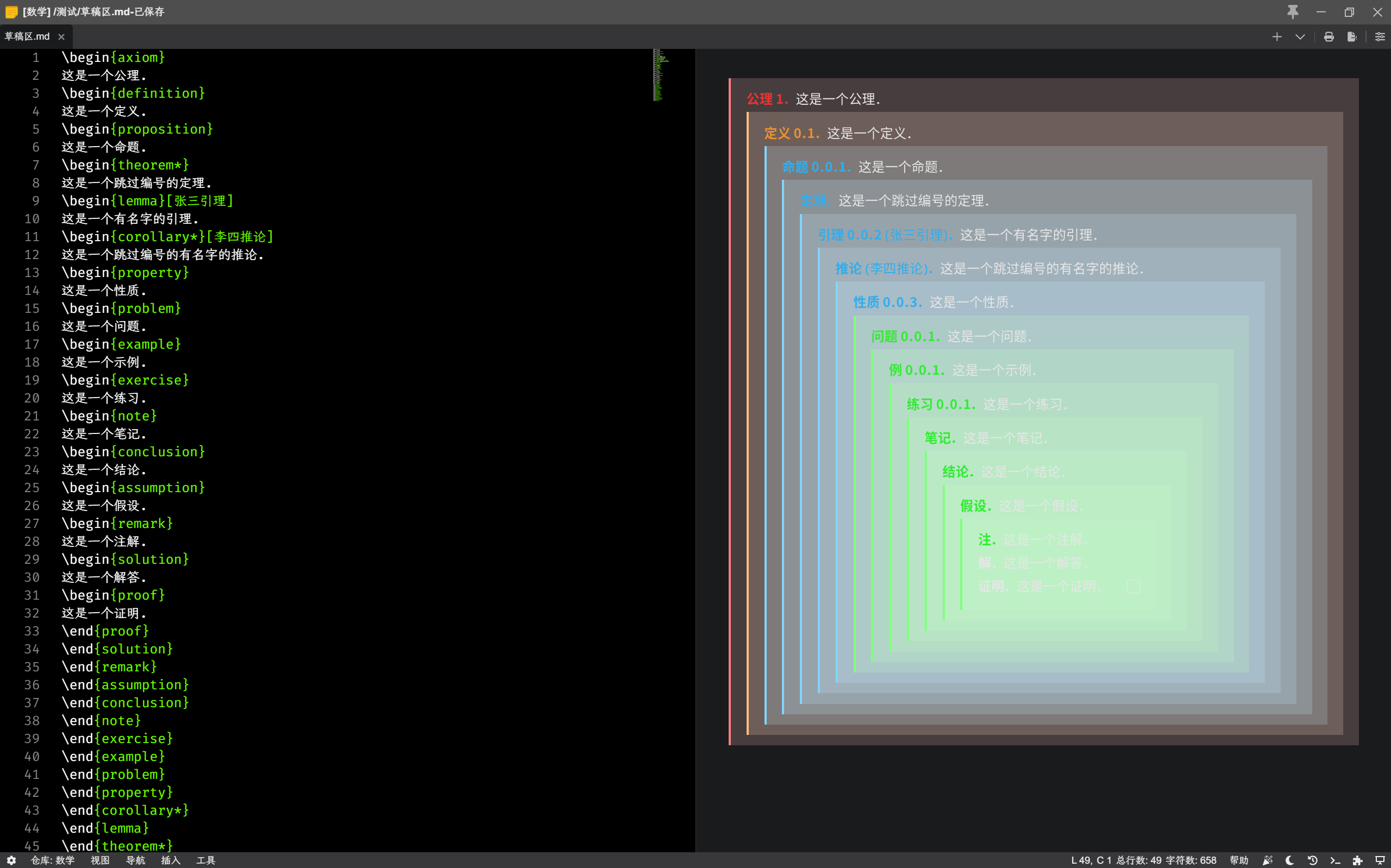This screenshot has width=1391, height=868.
Task: Open document history clock icon
Action: [1312, 860]
